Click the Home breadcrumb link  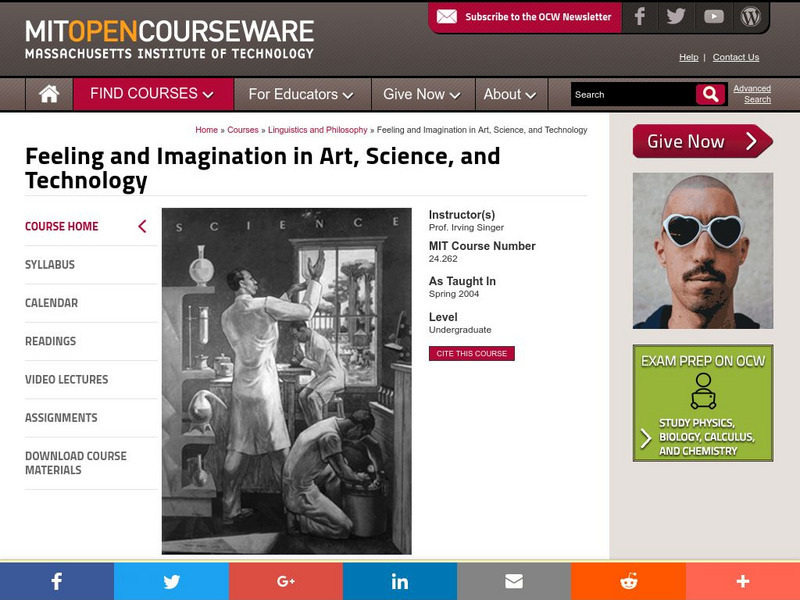207,130
